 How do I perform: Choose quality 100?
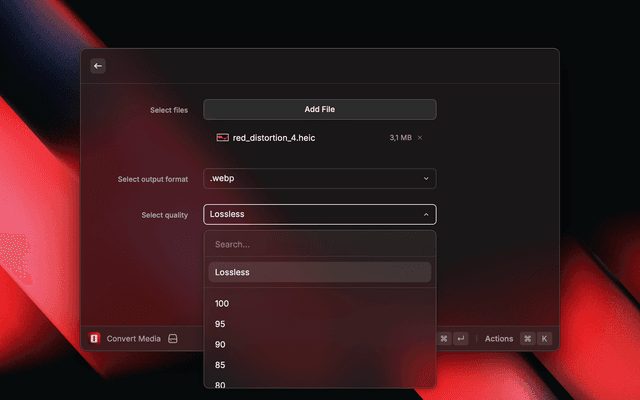pos(320,304)
